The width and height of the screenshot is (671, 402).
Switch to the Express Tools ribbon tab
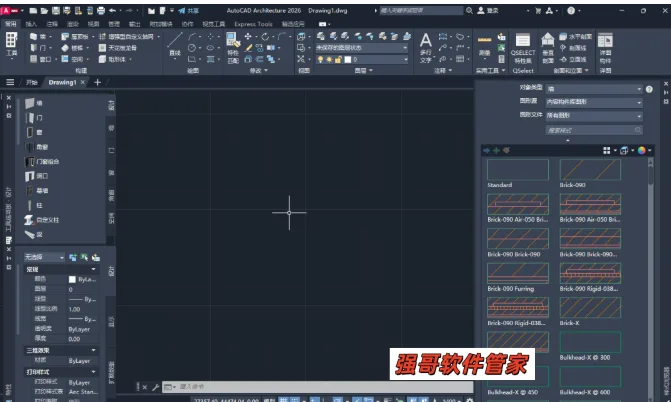253,24
